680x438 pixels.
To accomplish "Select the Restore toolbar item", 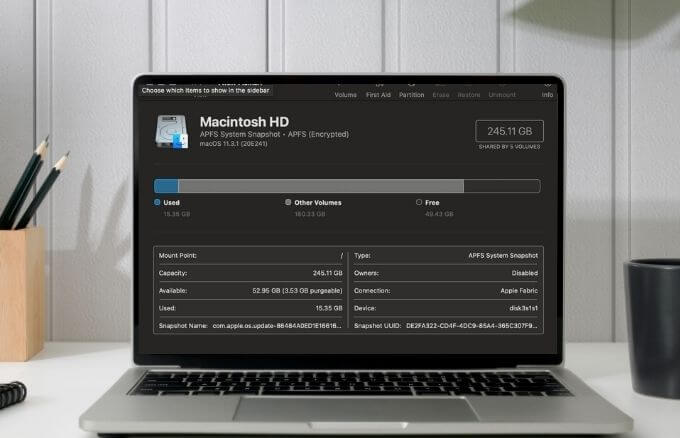I will click(x=469, y=94).
